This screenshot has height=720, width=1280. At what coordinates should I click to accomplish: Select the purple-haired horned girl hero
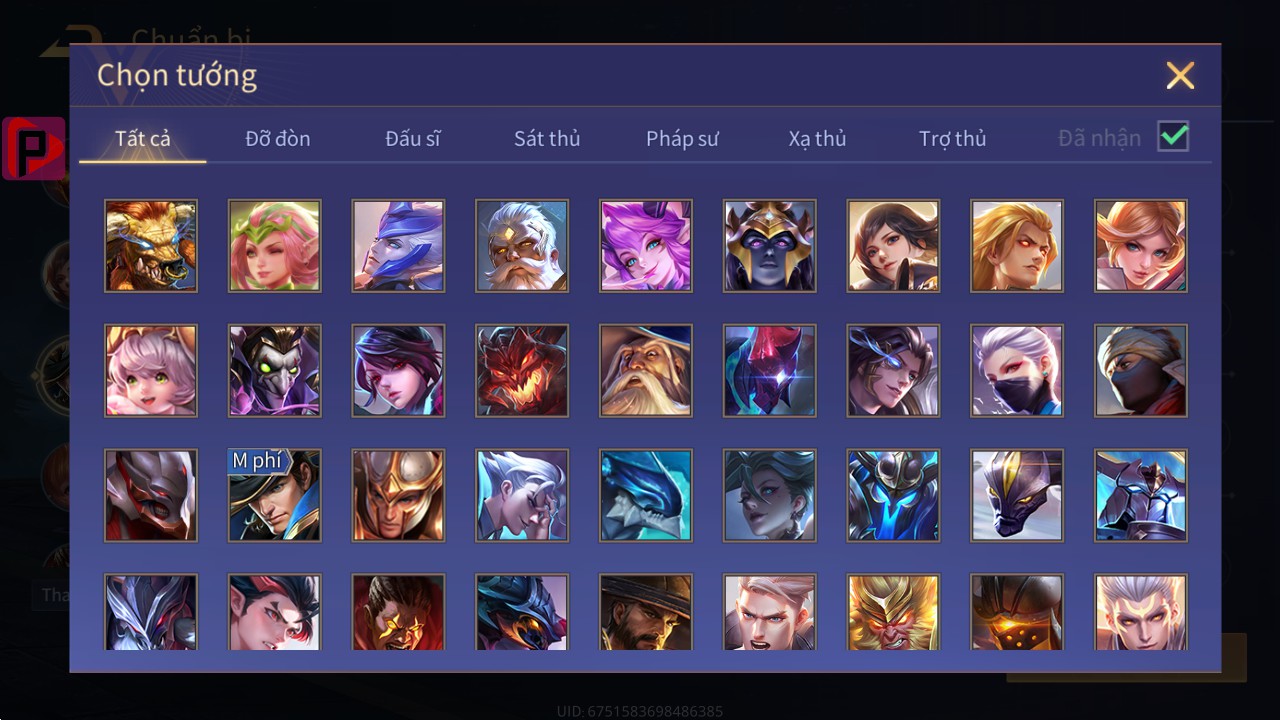tap(646, 245)
